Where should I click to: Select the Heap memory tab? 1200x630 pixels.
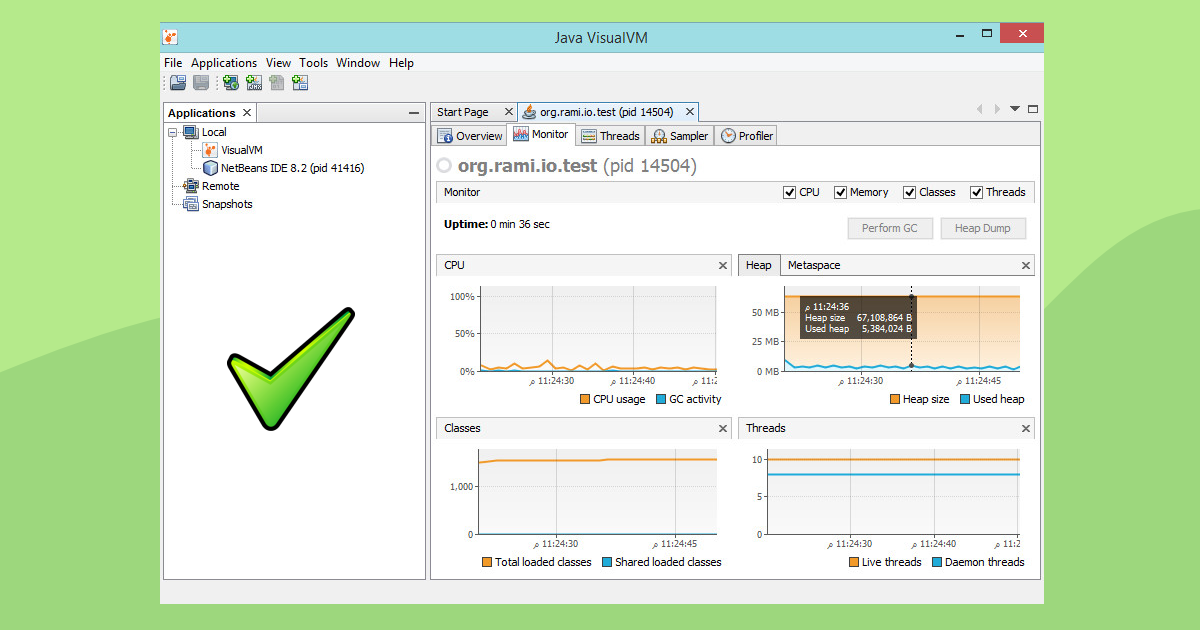[759, 265]
